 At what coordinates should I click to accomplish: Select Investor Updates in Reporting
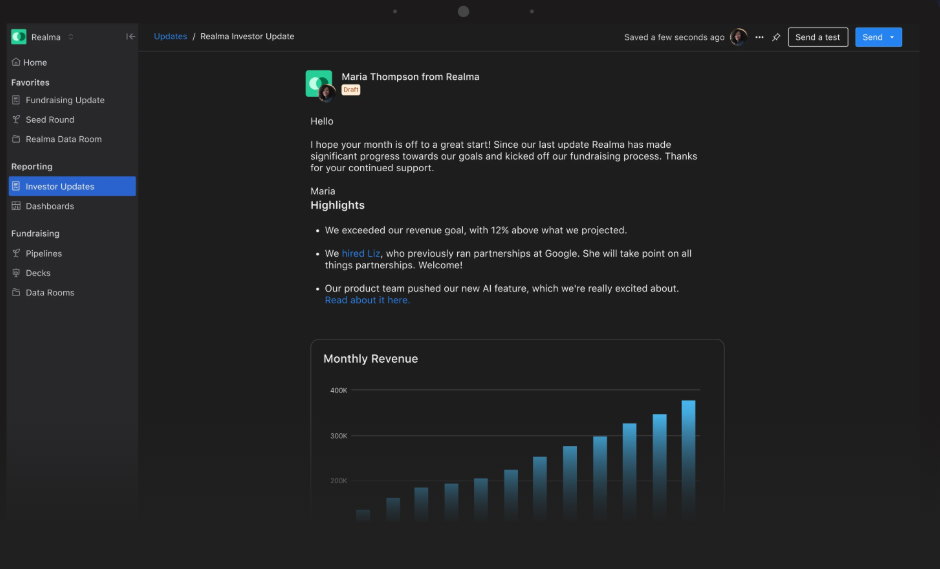tap(72, 186)
